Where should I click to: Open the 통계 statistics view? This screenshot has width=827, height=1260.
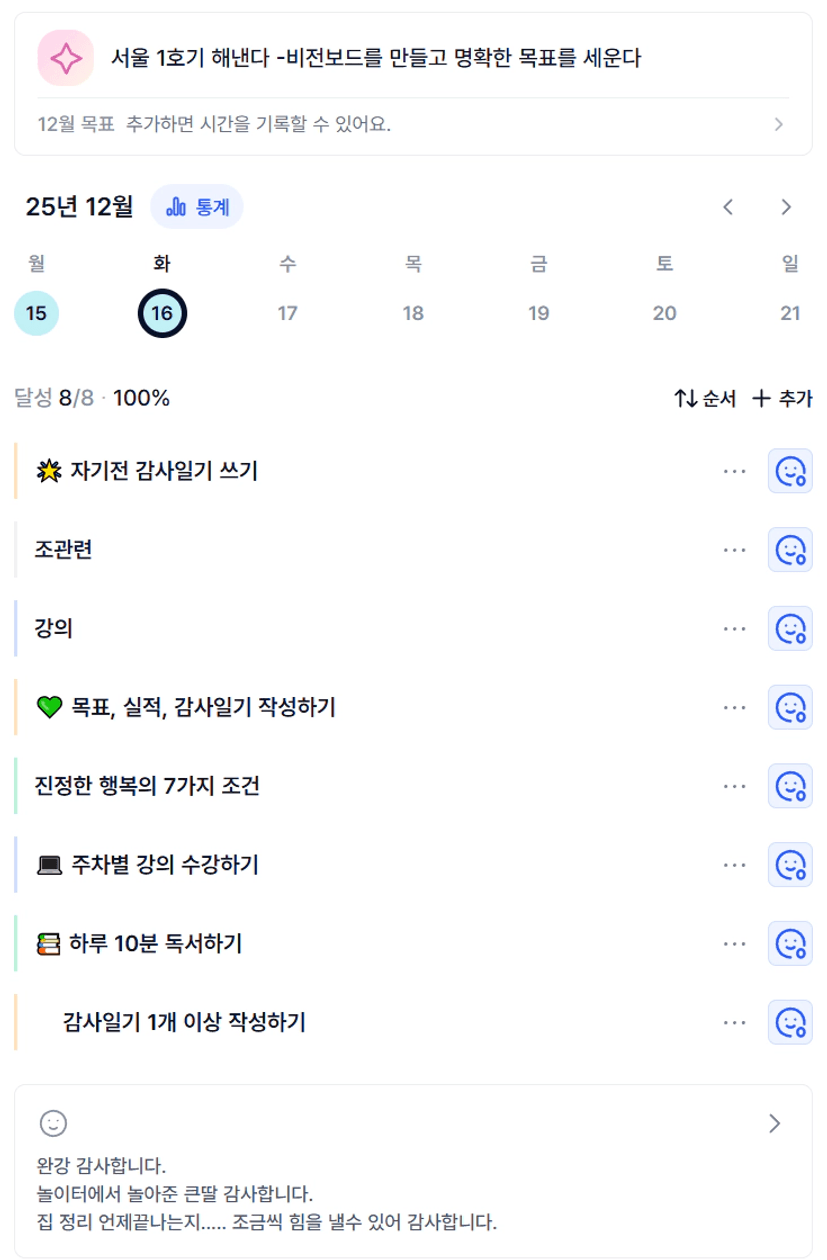coord(197,207)
